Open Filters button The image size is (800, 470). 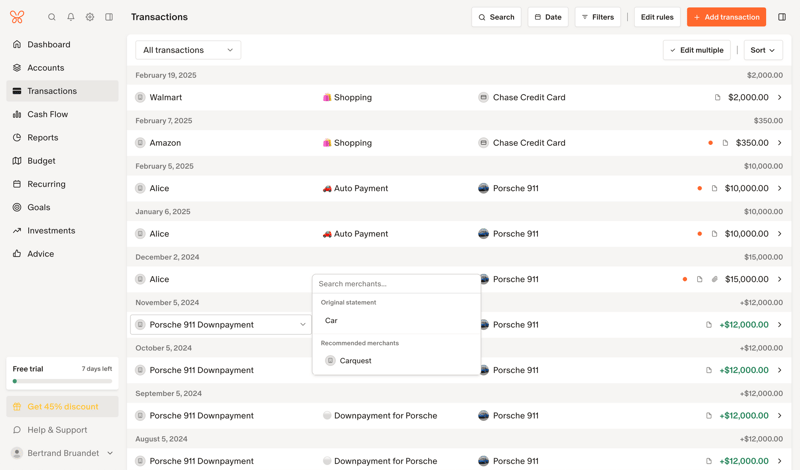coord(598,17)
